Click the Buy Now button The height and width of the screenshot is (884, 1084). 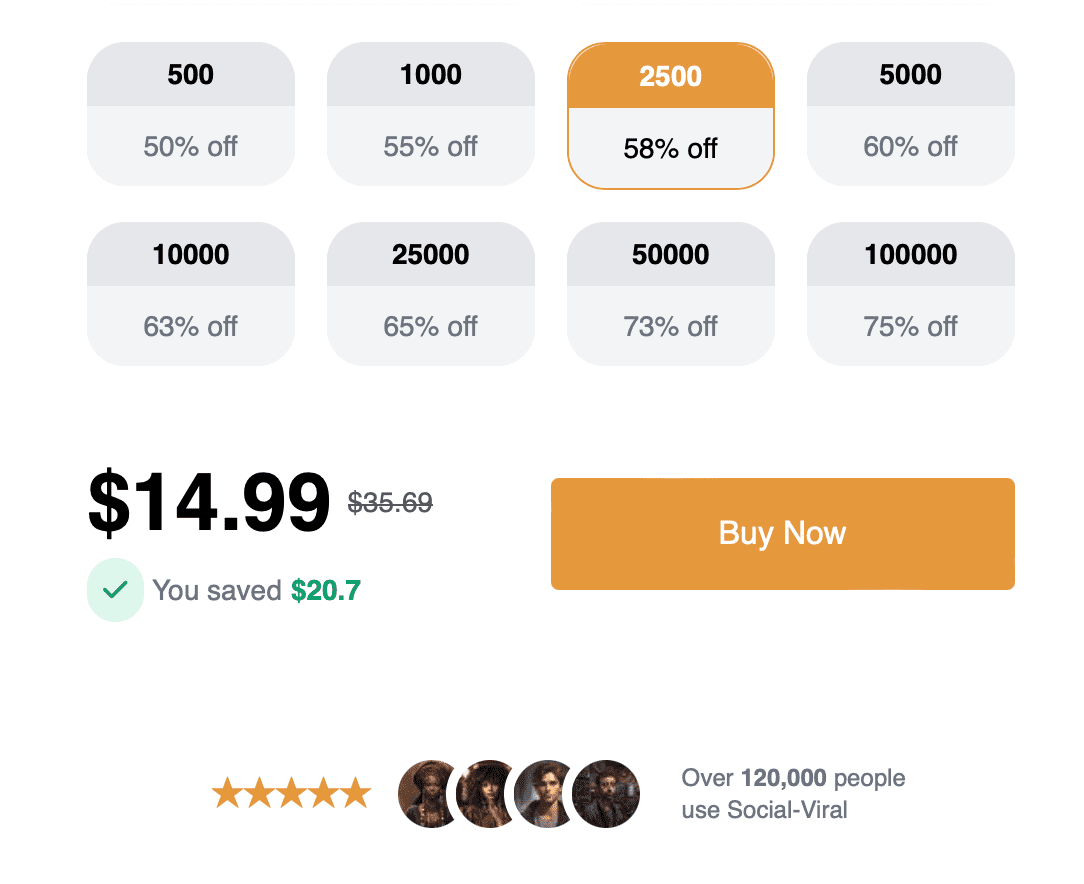click(782, 533)
